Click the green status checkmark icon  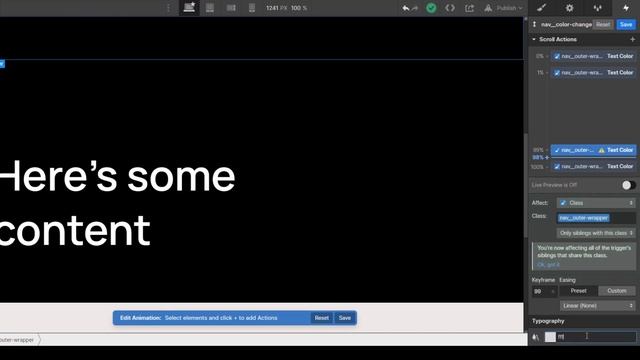coord(431,8)
